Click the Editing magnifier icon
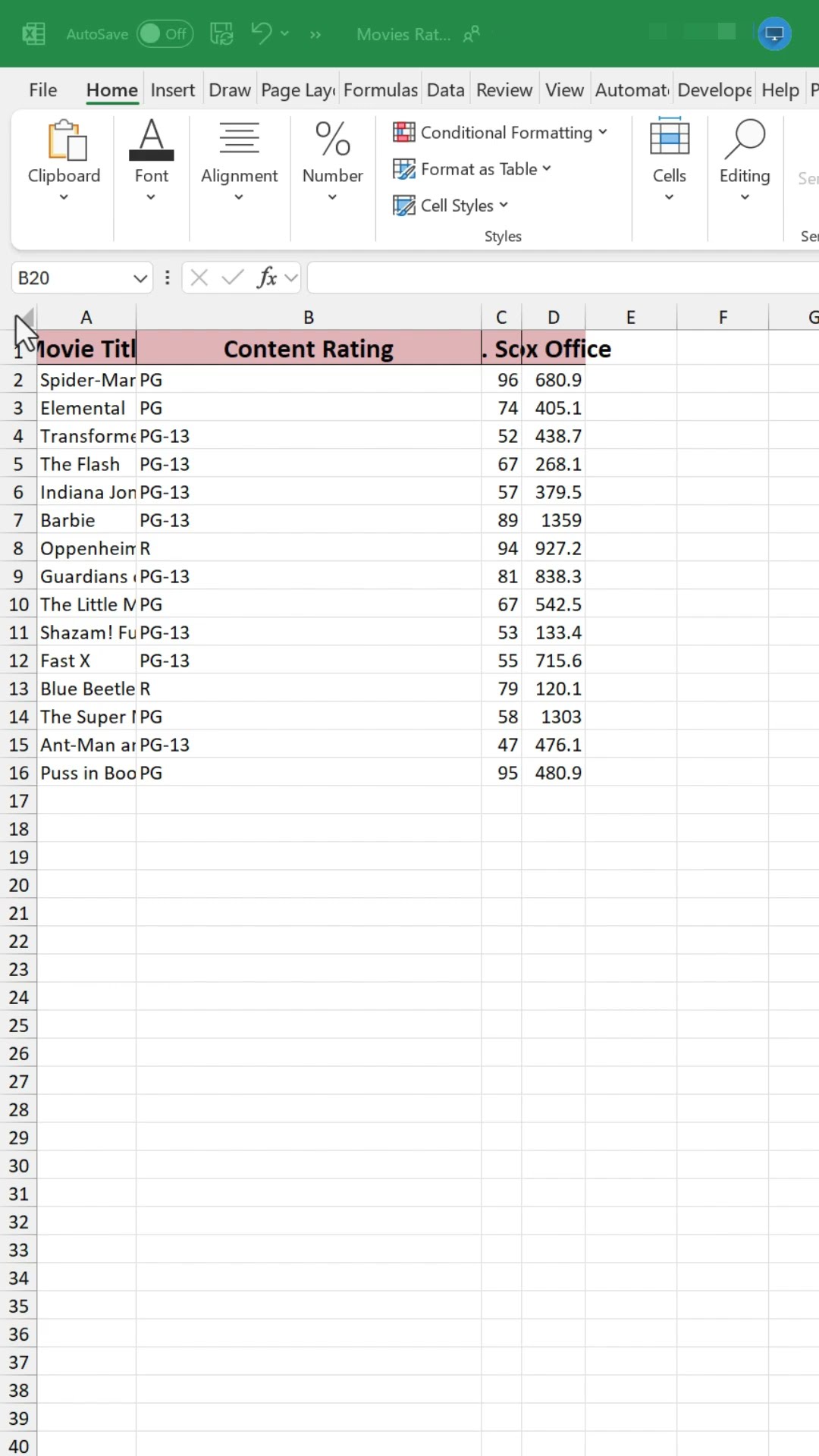 click(745, 139)
